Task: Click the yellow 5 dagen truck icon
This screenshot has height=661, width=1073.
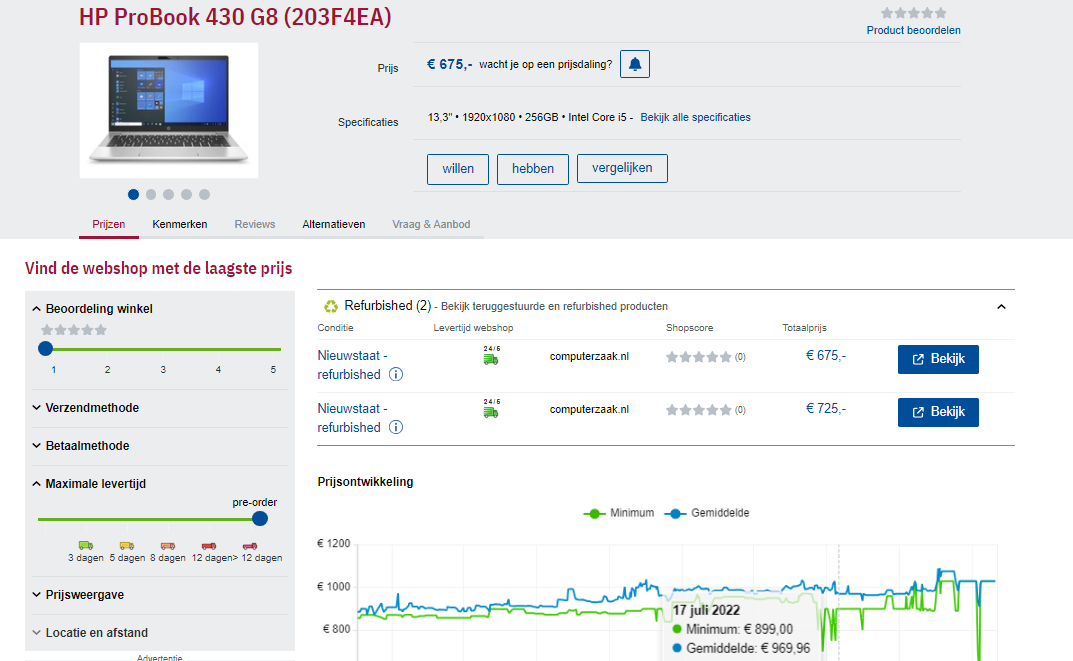Action: tap(127, 545)
